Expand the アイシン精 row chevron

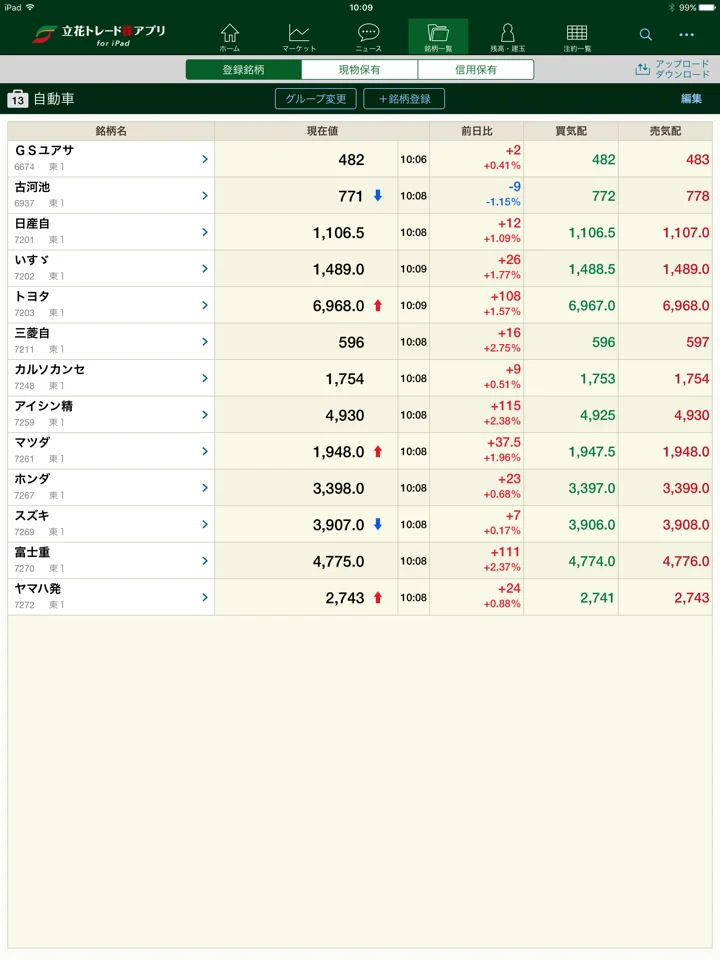coord(205,415)
